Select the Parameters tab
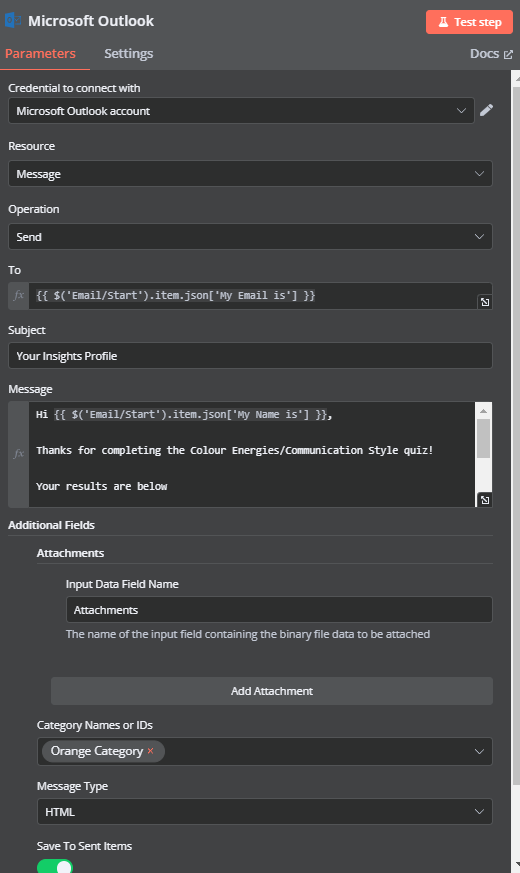Screen dimensions: 520x873 click(41, 53)
